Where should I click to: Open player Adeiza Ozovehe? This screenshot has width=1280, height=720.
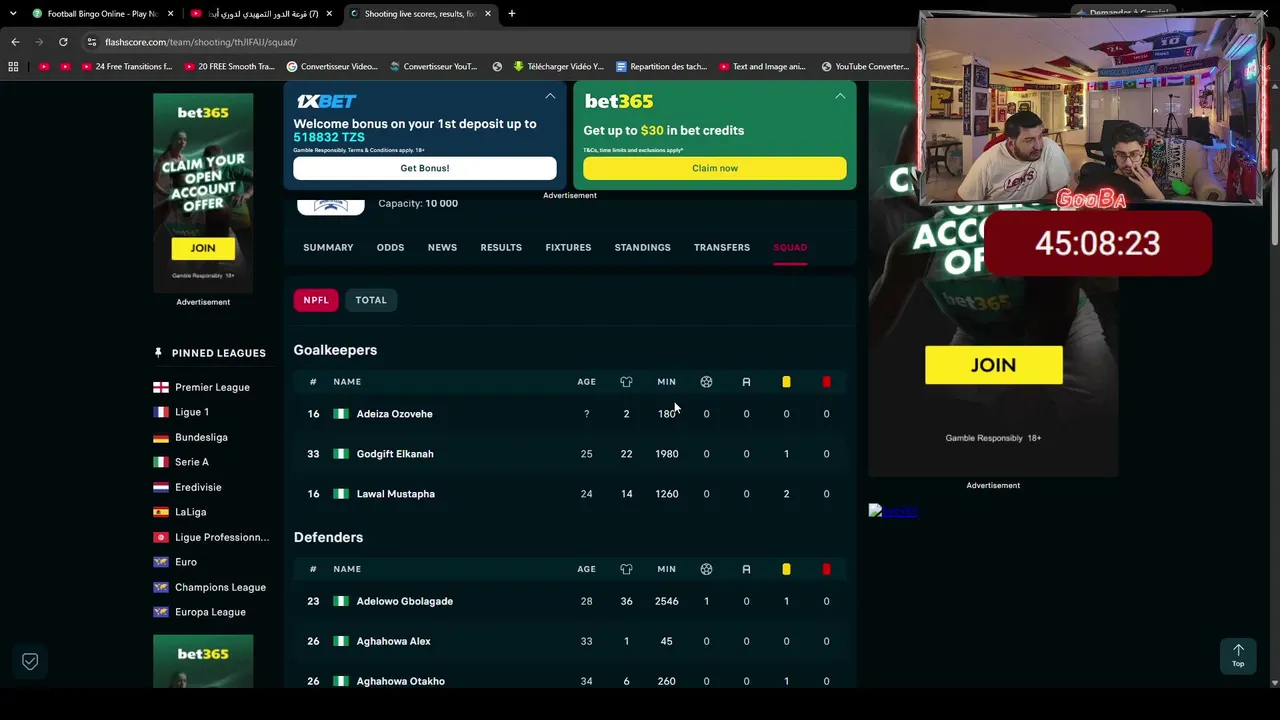point(395,414)
